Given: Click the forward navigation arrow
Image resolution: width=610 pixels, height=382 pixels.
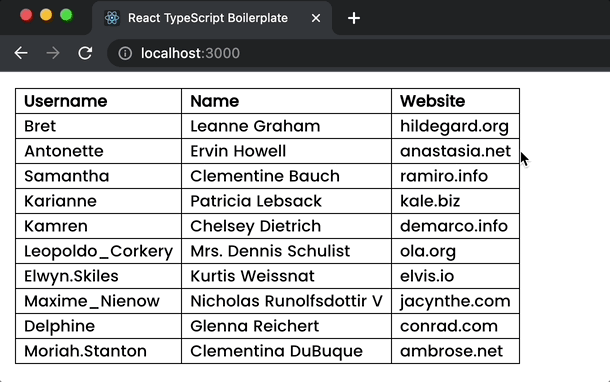Looking at the screenshot, I should [53, 53].
